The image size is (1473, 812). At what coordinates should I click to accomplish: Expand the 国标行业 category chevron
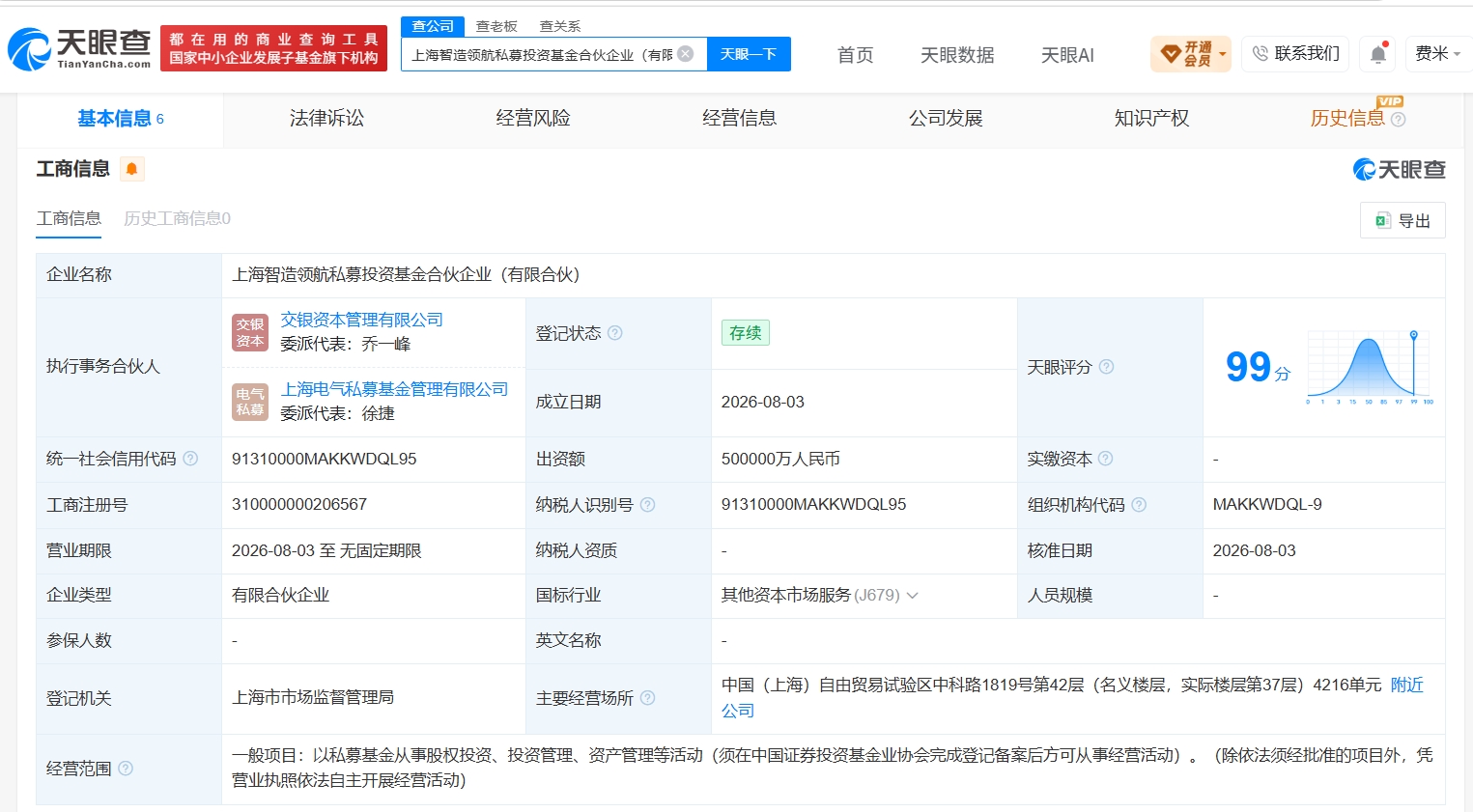[912, 596]
